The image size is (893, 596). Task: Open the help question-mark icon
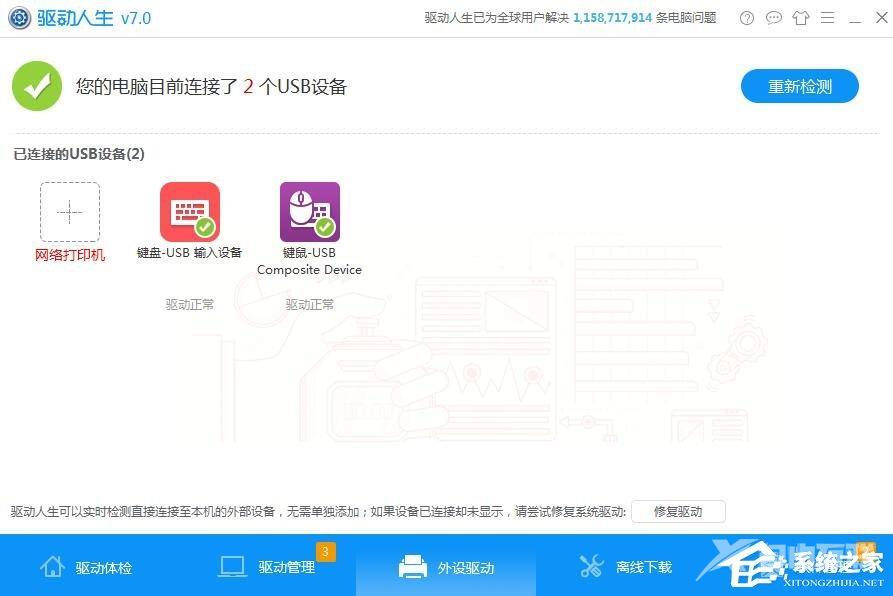(746, 17)
